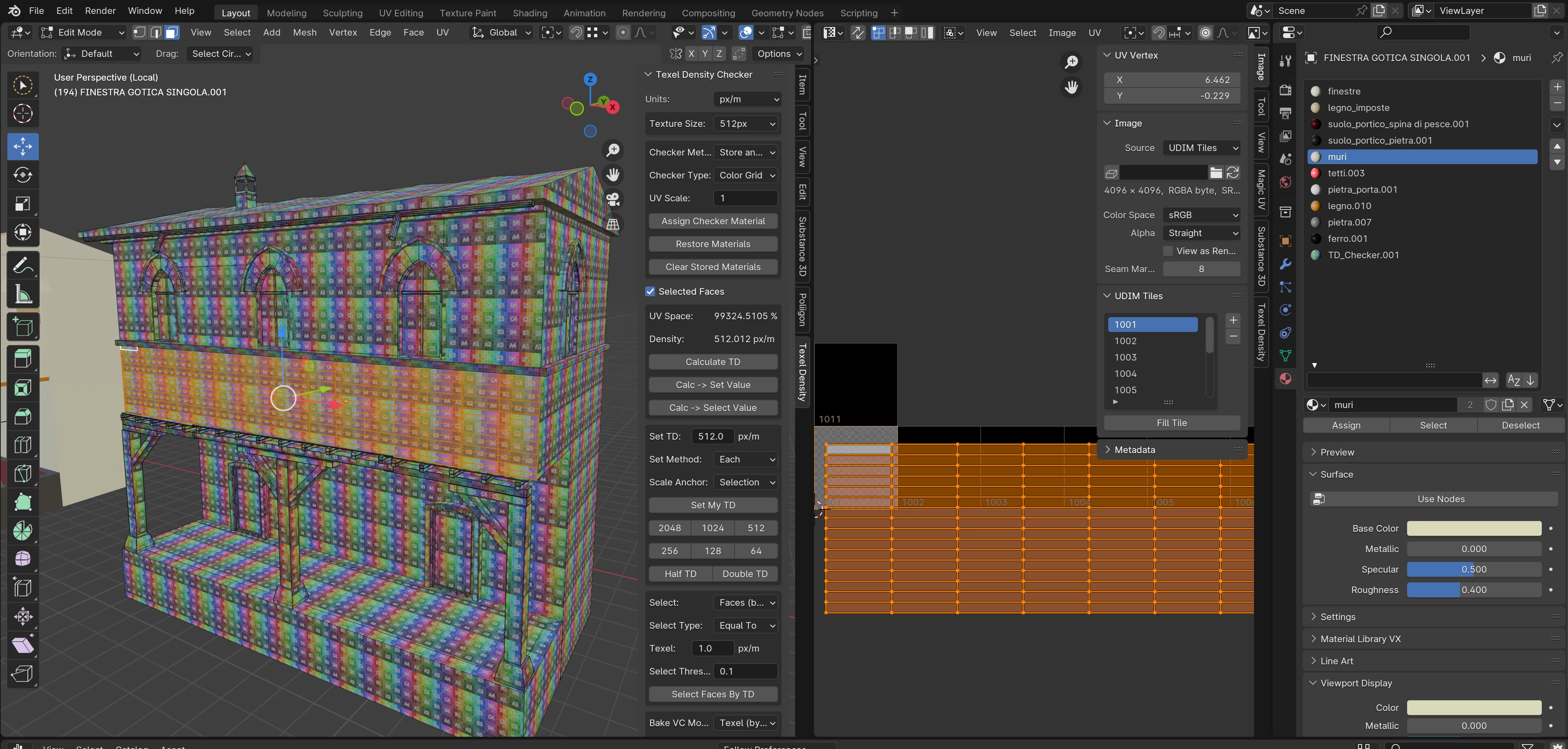1568x749 pixels.
Task: Enable the View as Render checkbox
Action: pos(1168,251)
